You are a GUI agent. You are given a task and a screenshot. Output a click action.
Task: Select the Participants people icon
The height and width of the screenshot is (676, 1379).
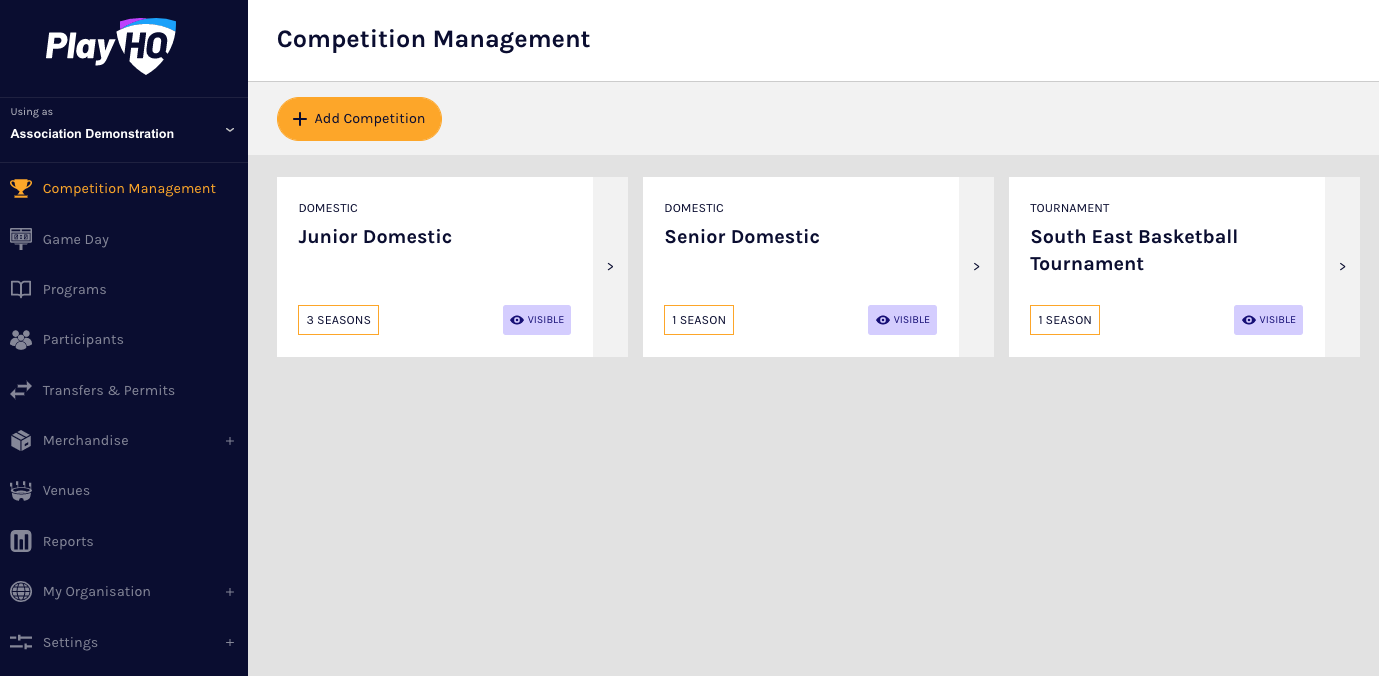click(21, 340)
